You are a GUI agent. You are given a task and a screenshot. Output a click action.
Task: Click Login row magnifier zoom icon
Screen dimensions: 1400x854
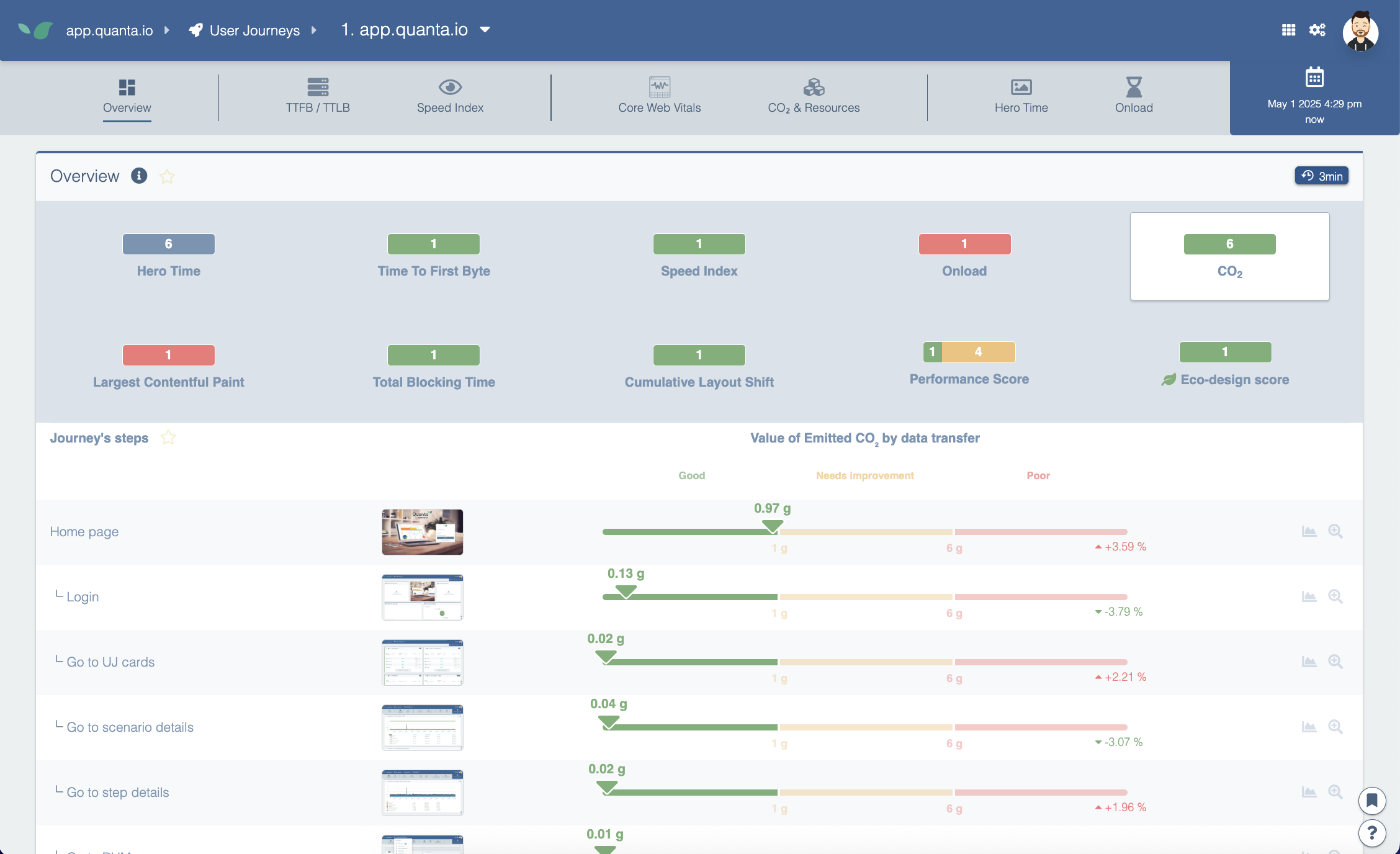click(x=1335, y=596)
